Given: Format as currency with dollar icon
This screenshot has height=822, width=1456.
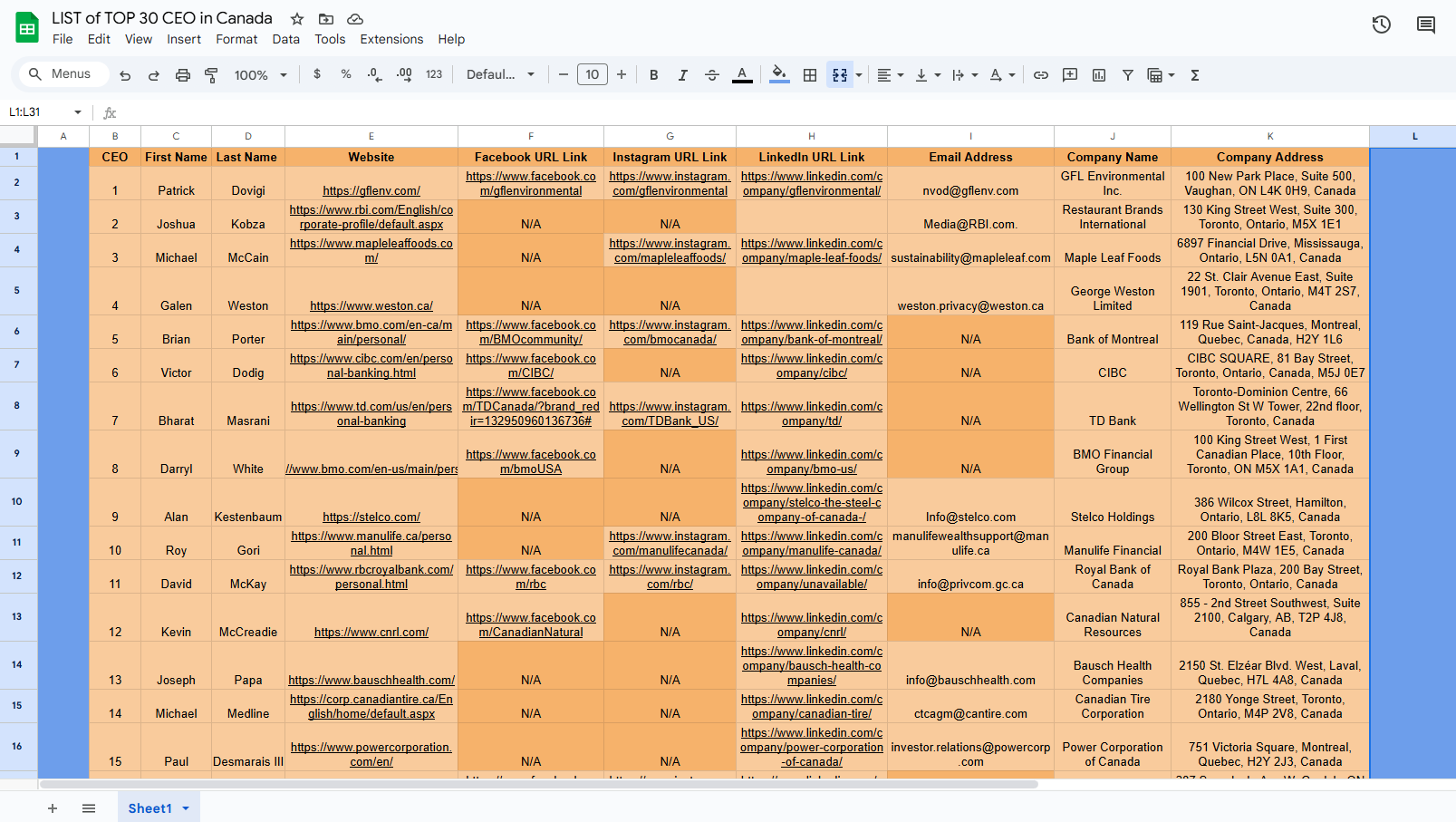Looking at the screenshot, I should pyautogui.click(x=317, y=74).
